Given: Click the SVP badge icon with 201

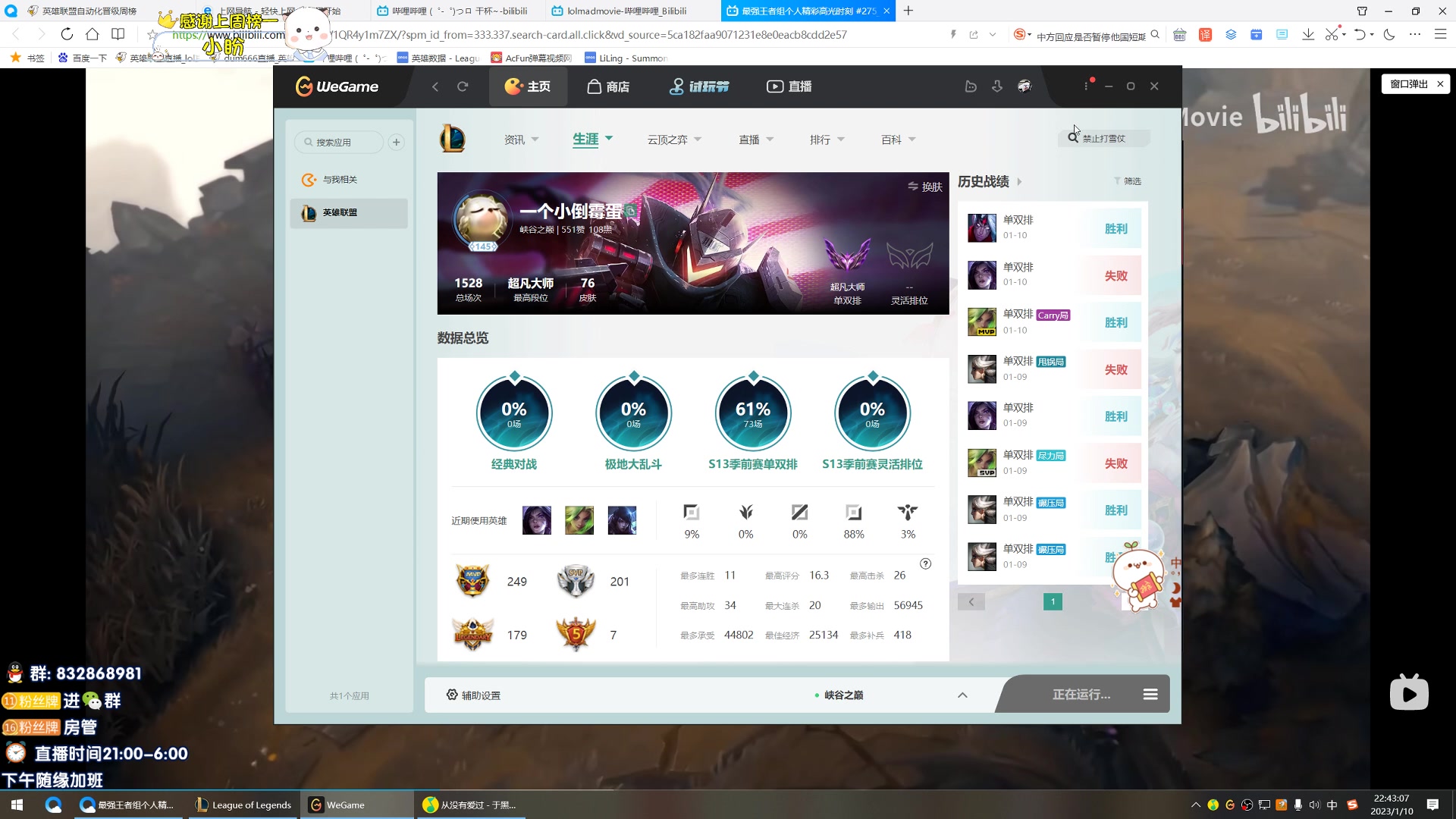Looking at the screenshot, I should pyautogui.click(x=576, y=581).
